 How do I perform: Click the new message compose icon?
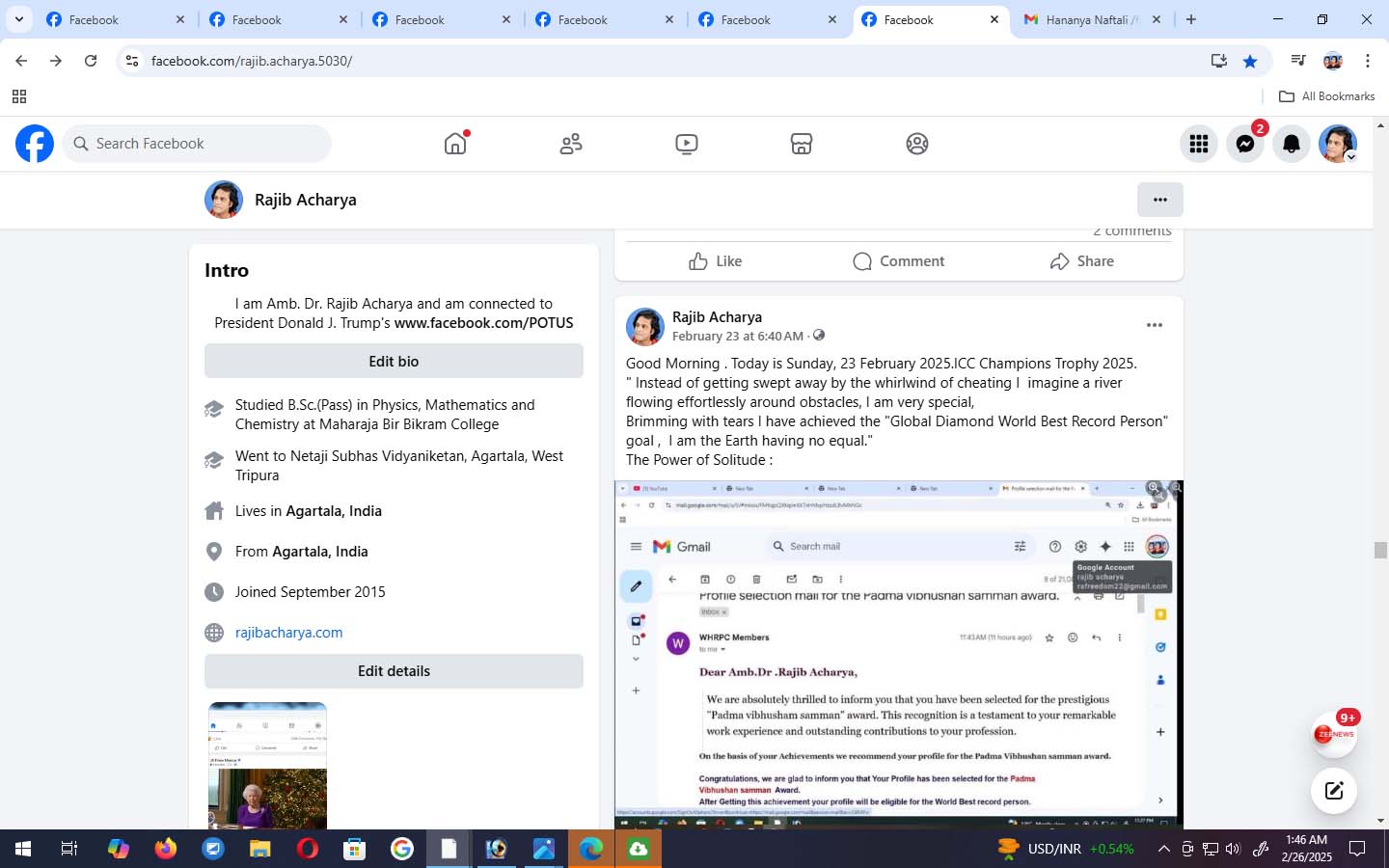[1334, 791]
